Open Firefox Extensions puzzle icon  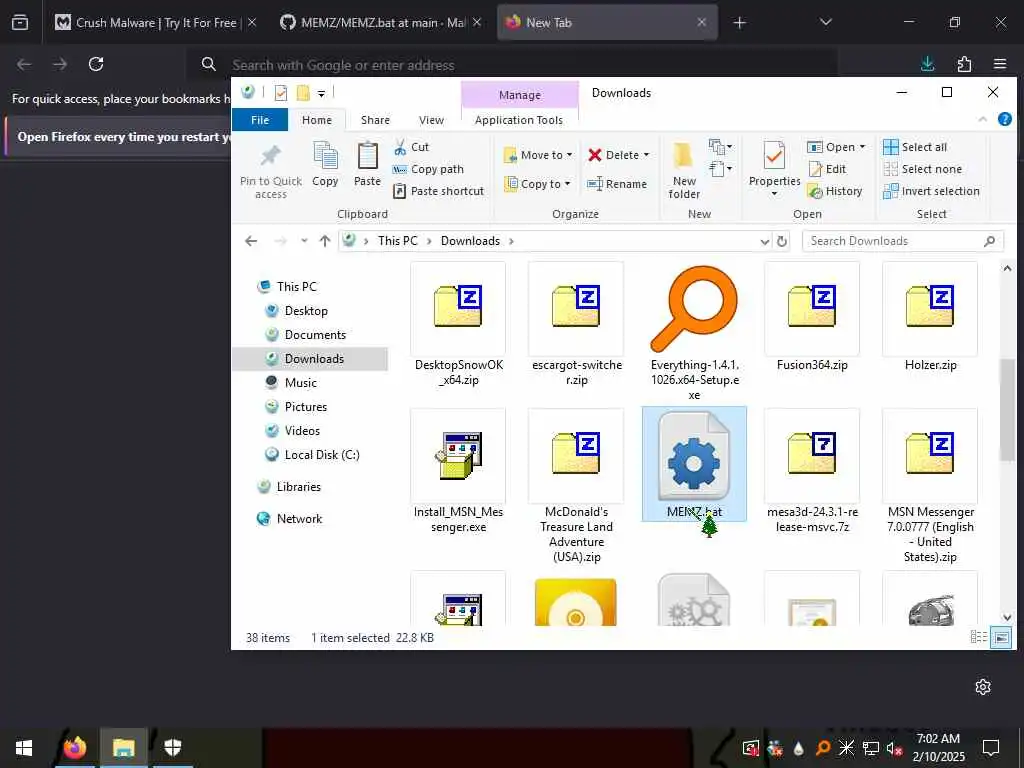tap(964, 64)
